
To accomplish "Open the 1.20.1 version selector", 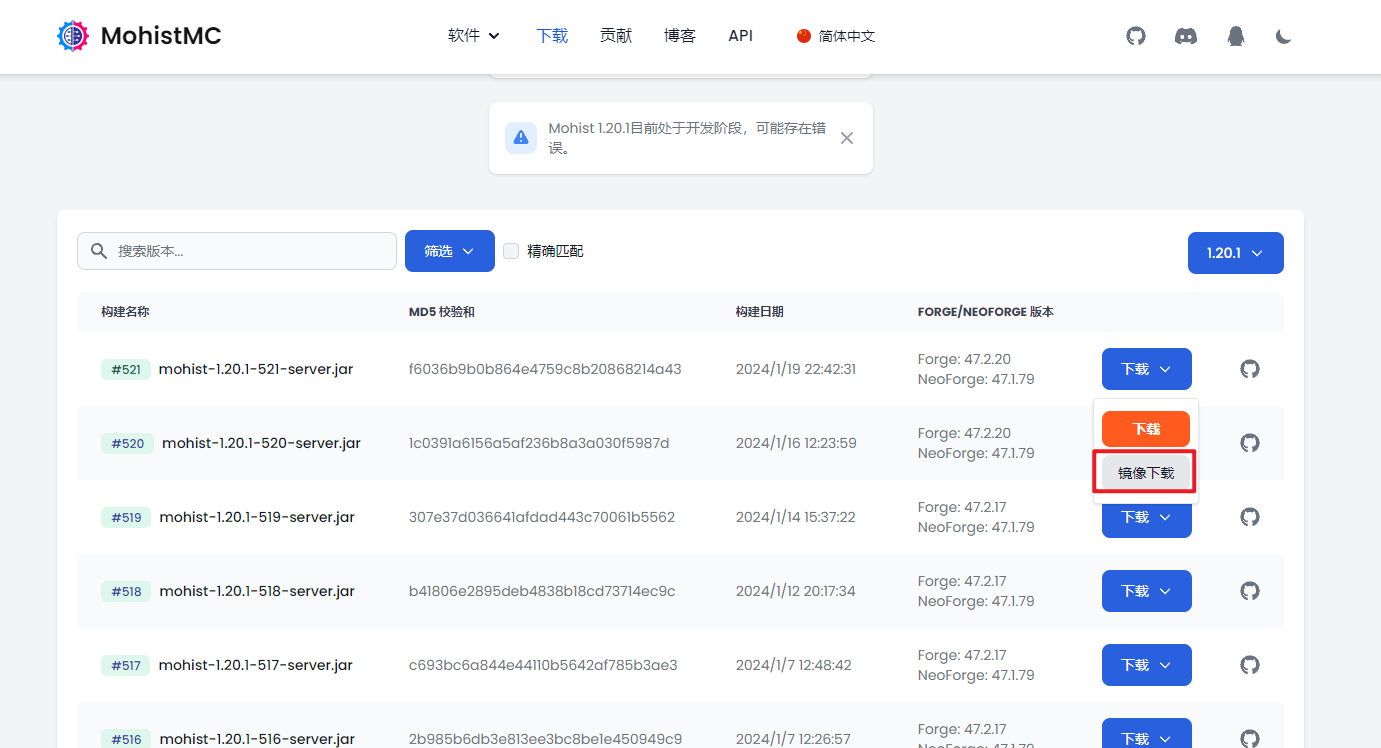I will click(x=1236, y=253).
